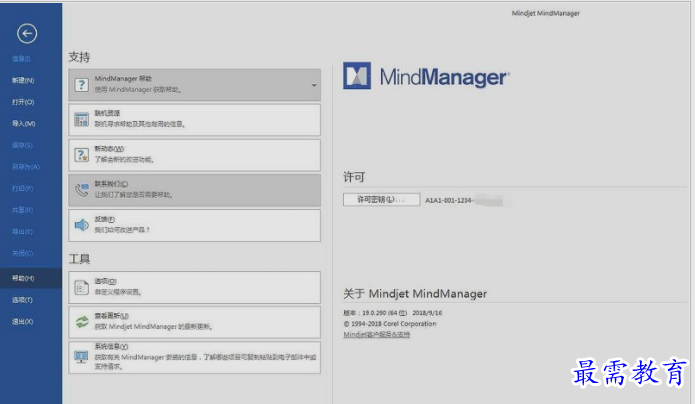Click the 联机资源 online resources icon
Screen dimensions: 695x404
(x=82, y=120)
